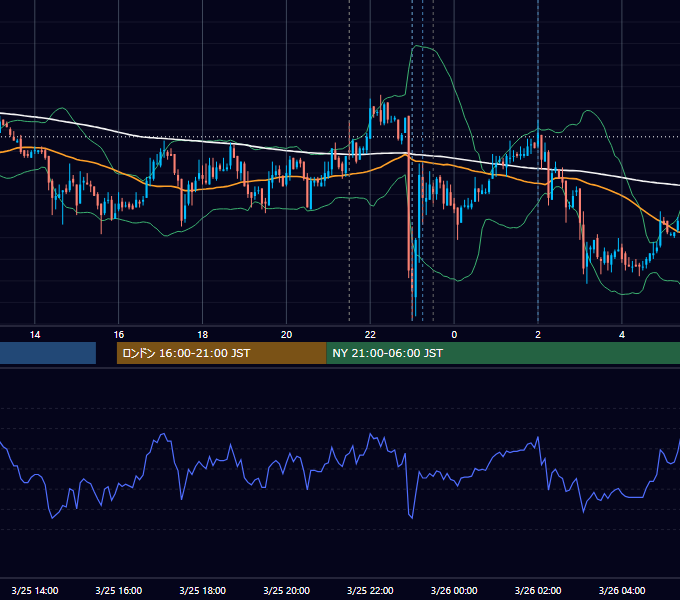The height and width of the screenshot is (600, 680).
Task: Click the 3/25 20:00 bottom axis label
Action: pyautogui.click(x=286, y=590)
